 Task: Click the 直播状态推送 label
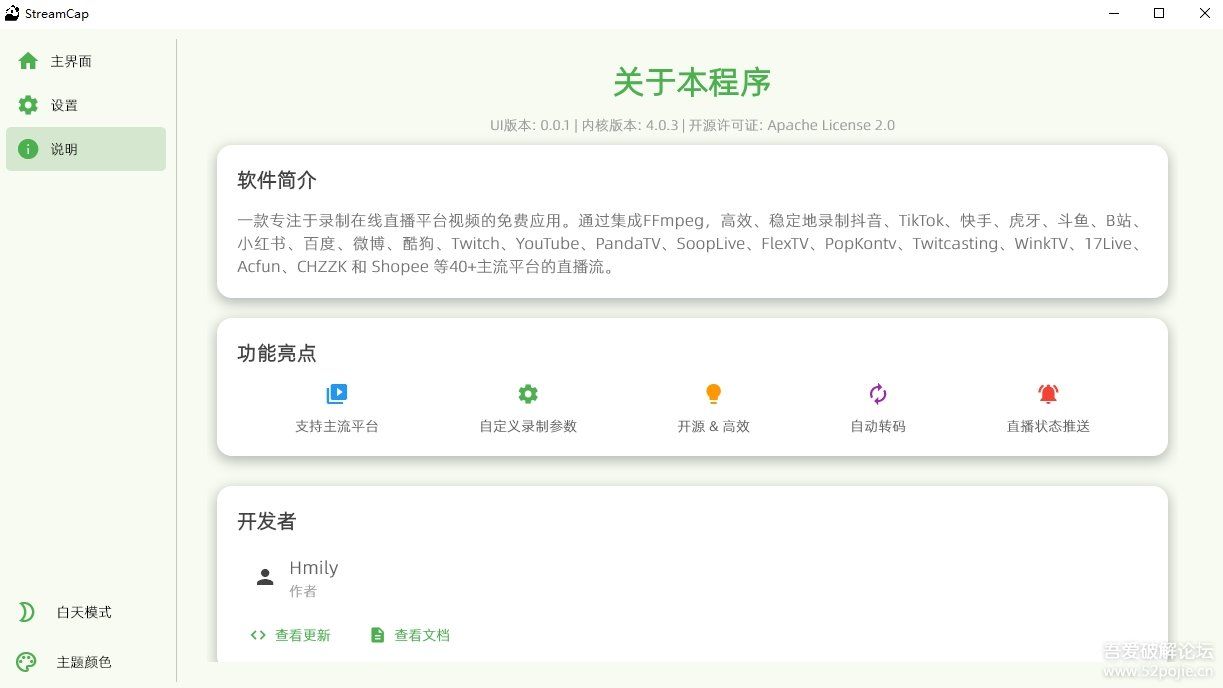pos(1048,426)
